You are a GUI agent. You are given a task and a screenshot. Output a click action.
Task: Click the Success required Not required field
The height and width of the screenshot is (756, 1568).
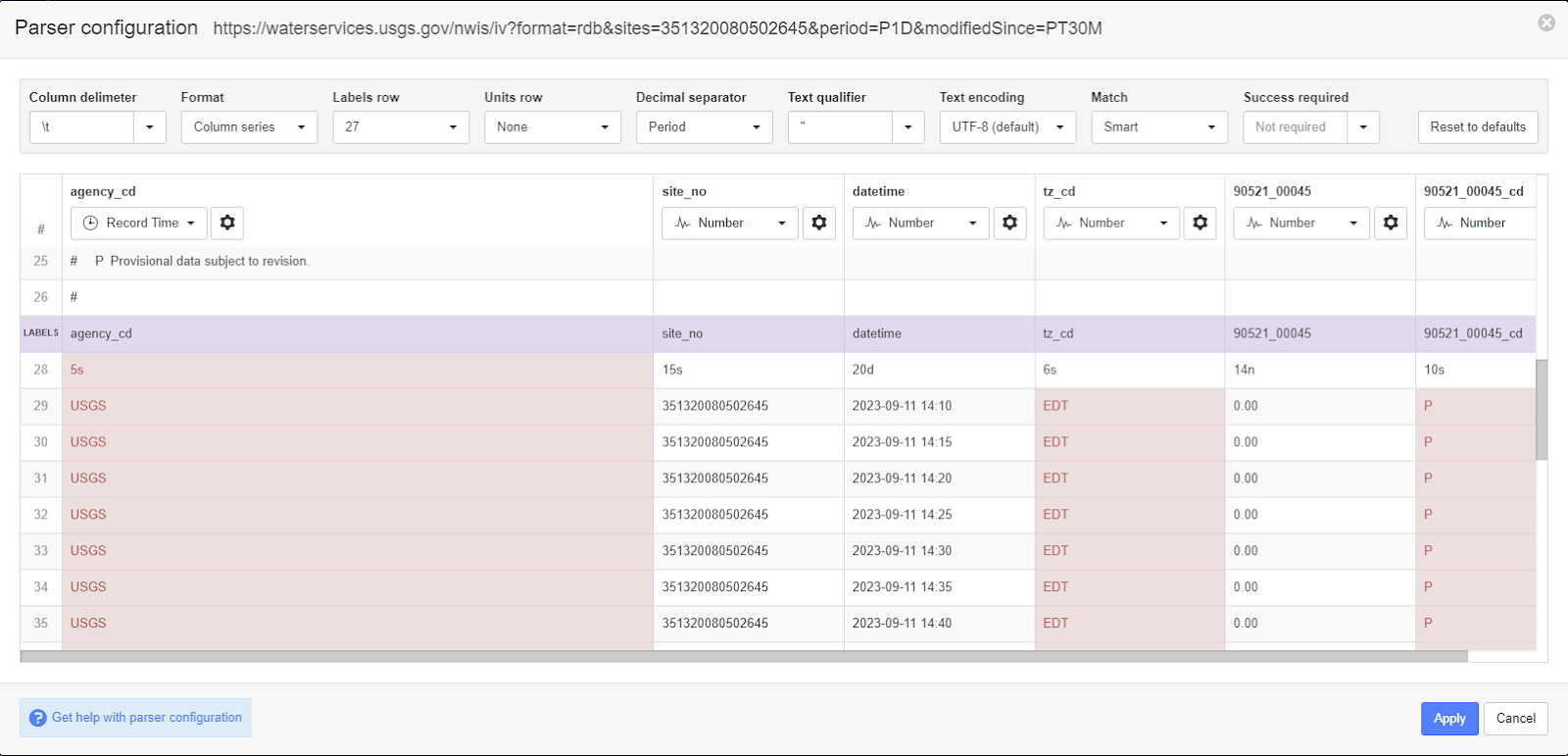tap(1296, 127)
